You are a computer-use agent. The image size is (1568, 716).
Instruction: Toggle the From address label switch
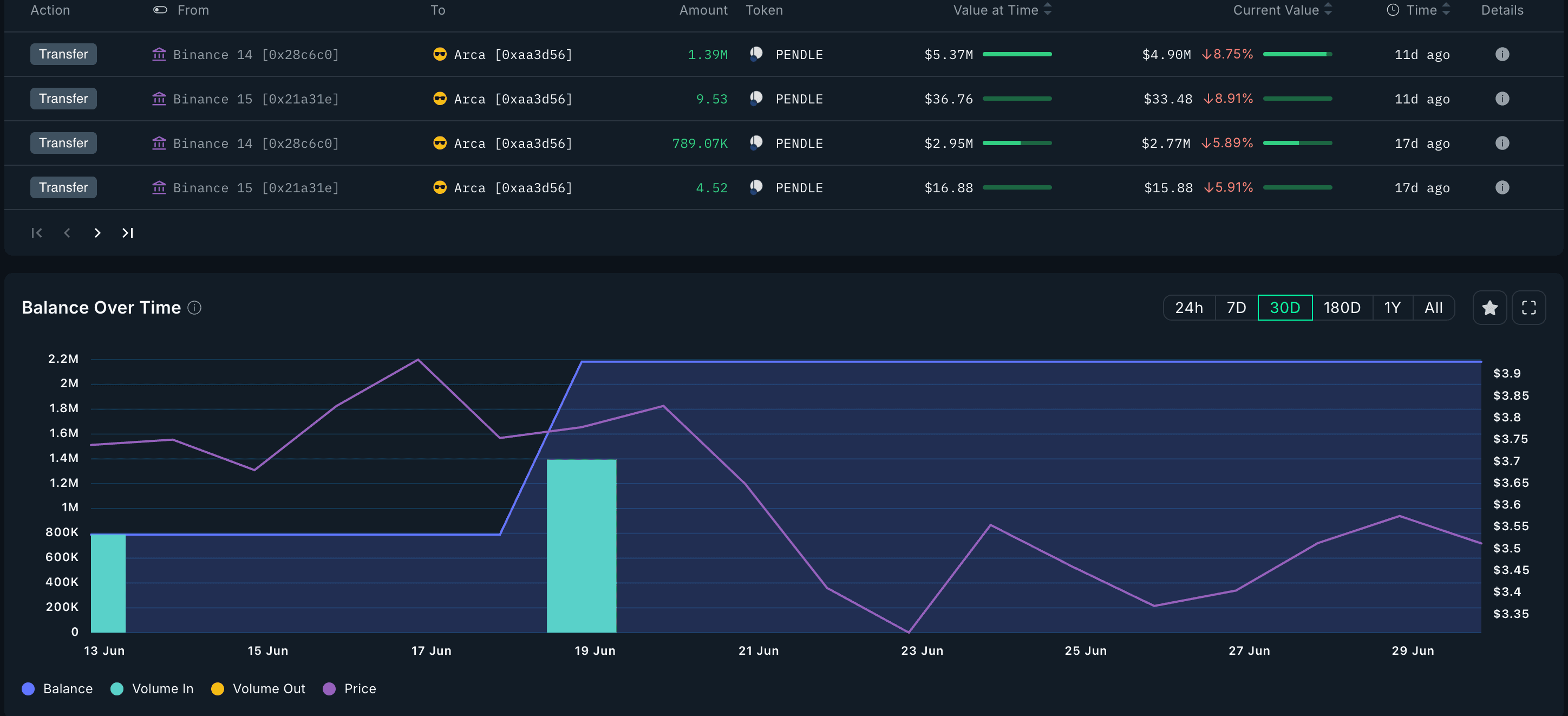coord(160,10)
